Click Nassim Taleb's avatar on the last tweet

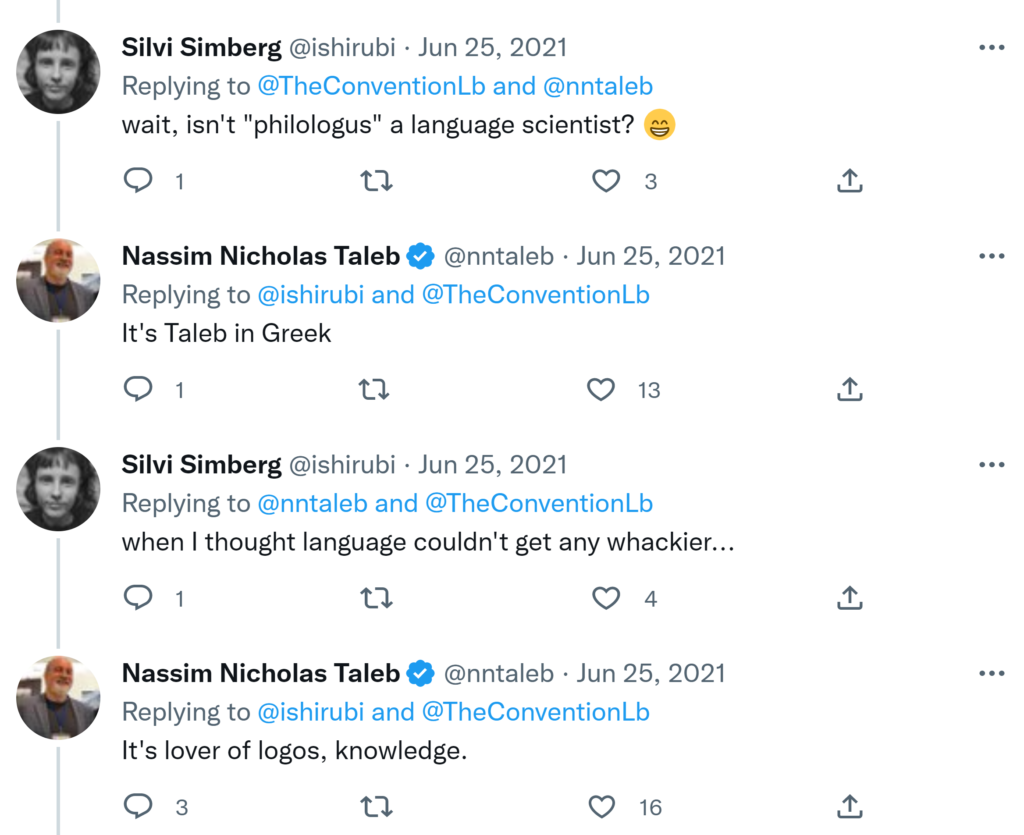59,697
